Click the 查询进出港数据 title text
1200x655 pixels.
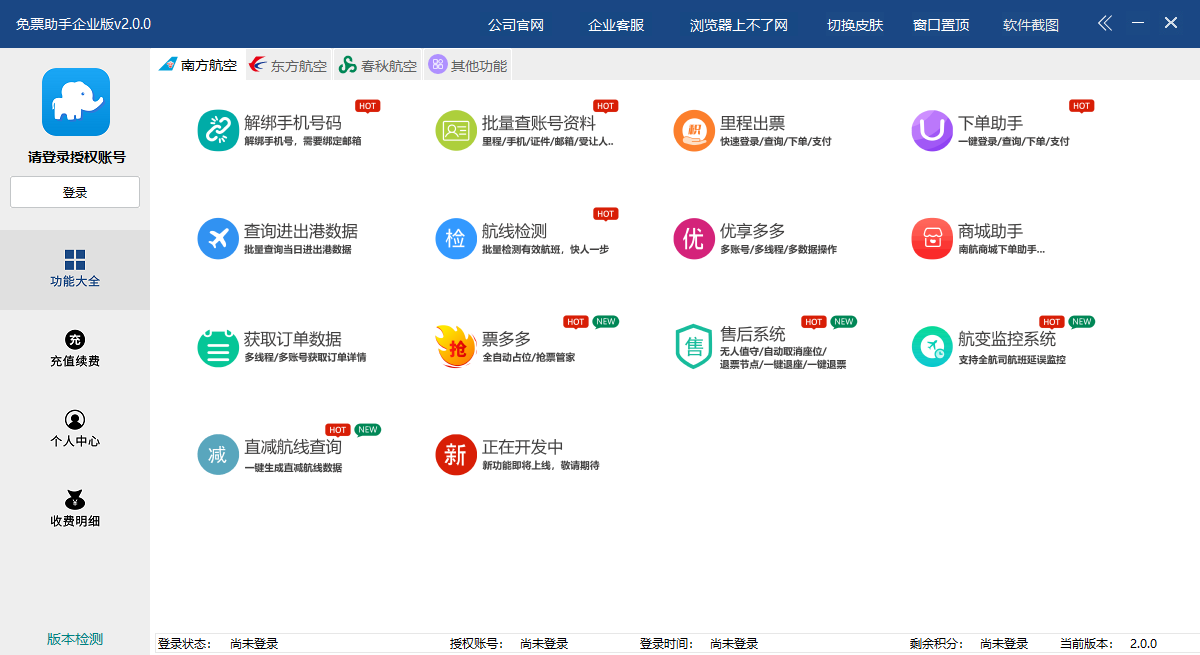coord(301,231)
